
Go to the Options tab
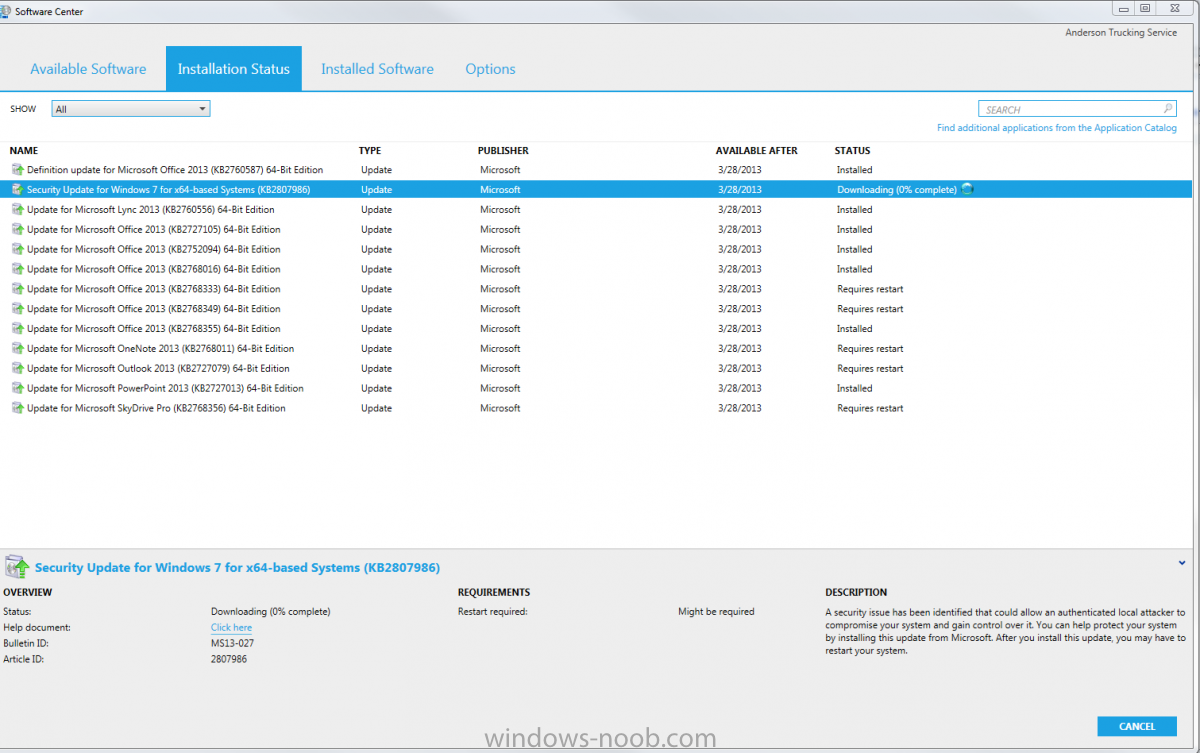click(x=490, y=69)
